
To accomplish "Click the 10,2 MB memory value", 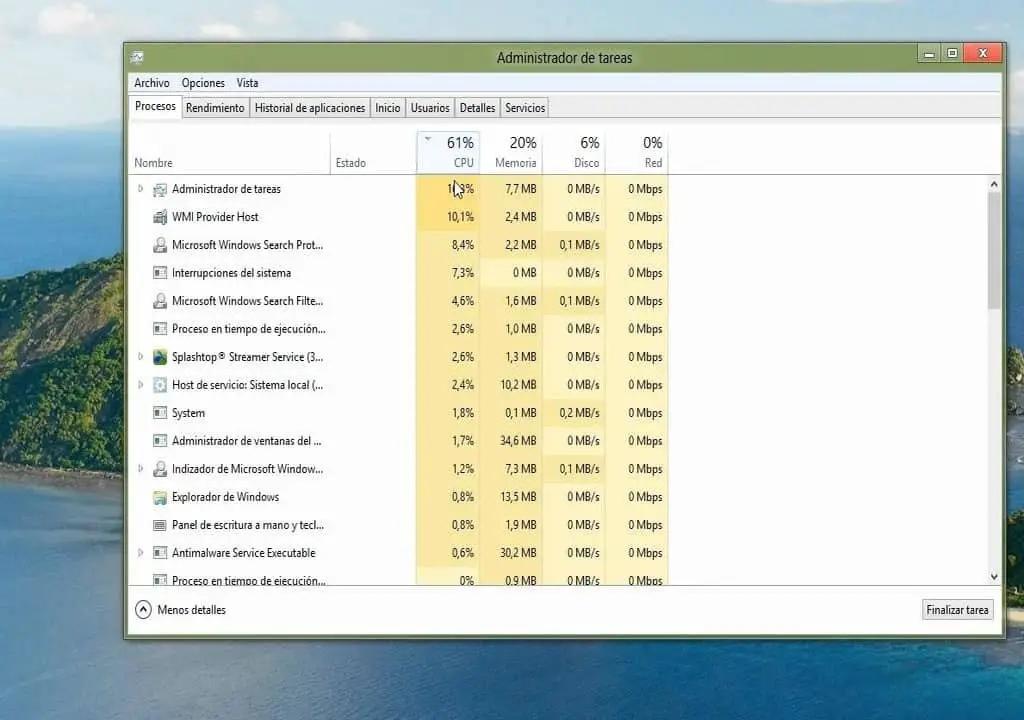I will coord(519,385).
